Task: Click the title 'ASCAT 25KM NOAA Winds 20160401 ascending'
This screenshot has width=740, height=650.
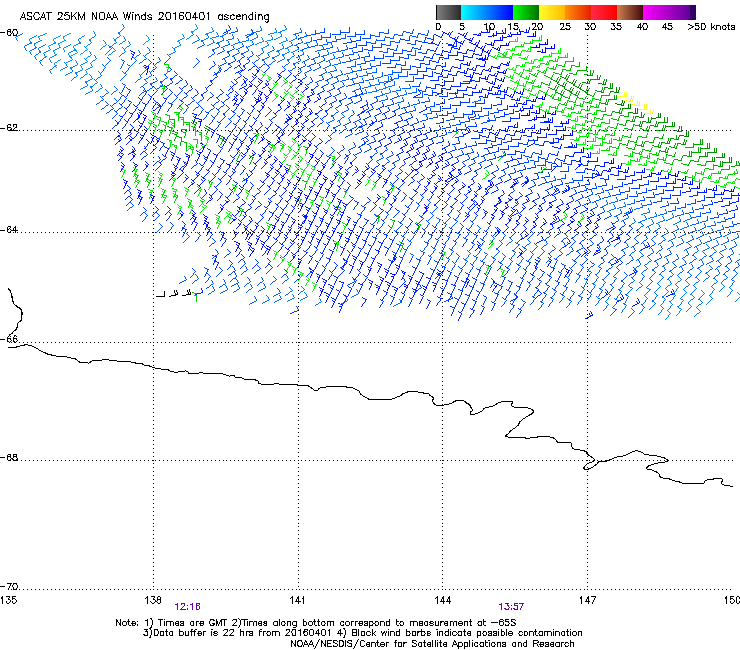Action: [x=144, y=17]
